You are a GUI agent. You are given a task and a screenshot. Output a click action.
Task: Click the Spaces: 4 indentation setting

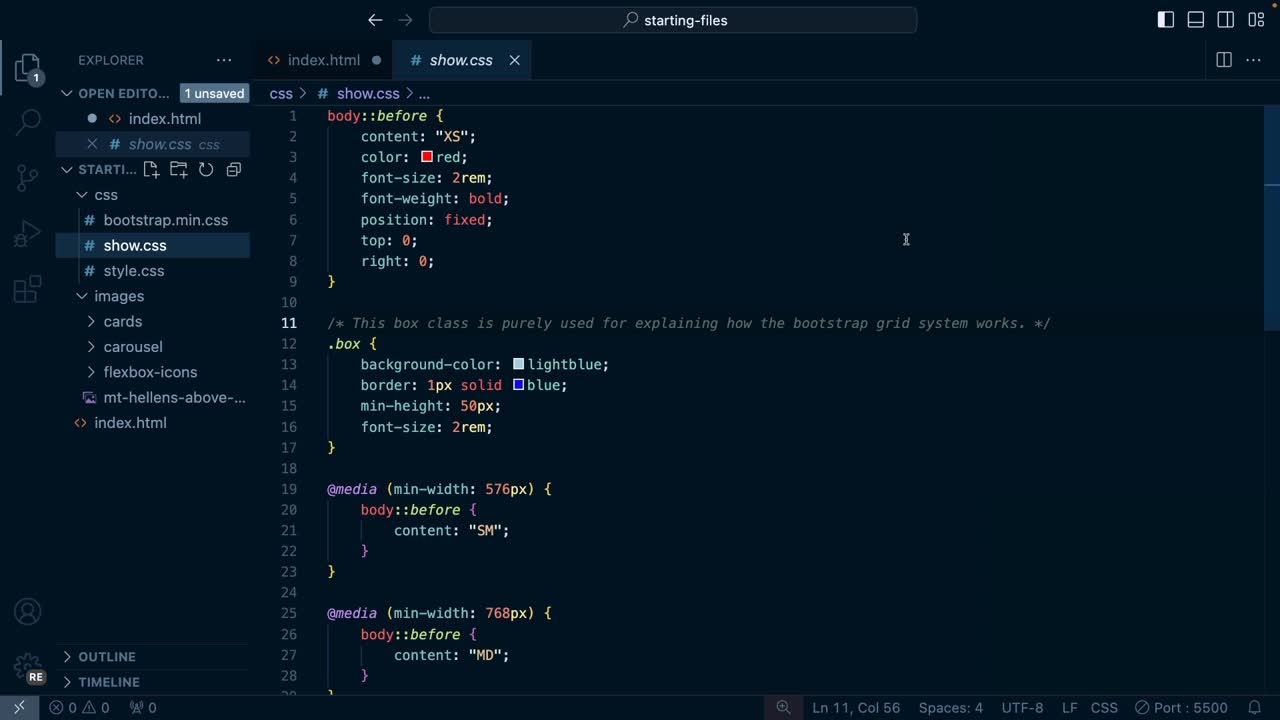point(950,707)
